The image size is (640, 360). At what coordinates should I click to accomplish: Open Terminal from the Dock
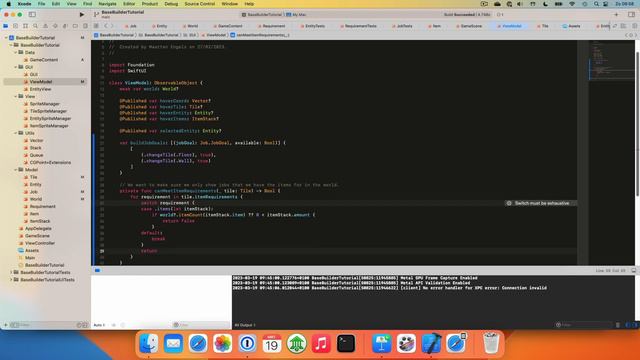click(x=346, y=343)
